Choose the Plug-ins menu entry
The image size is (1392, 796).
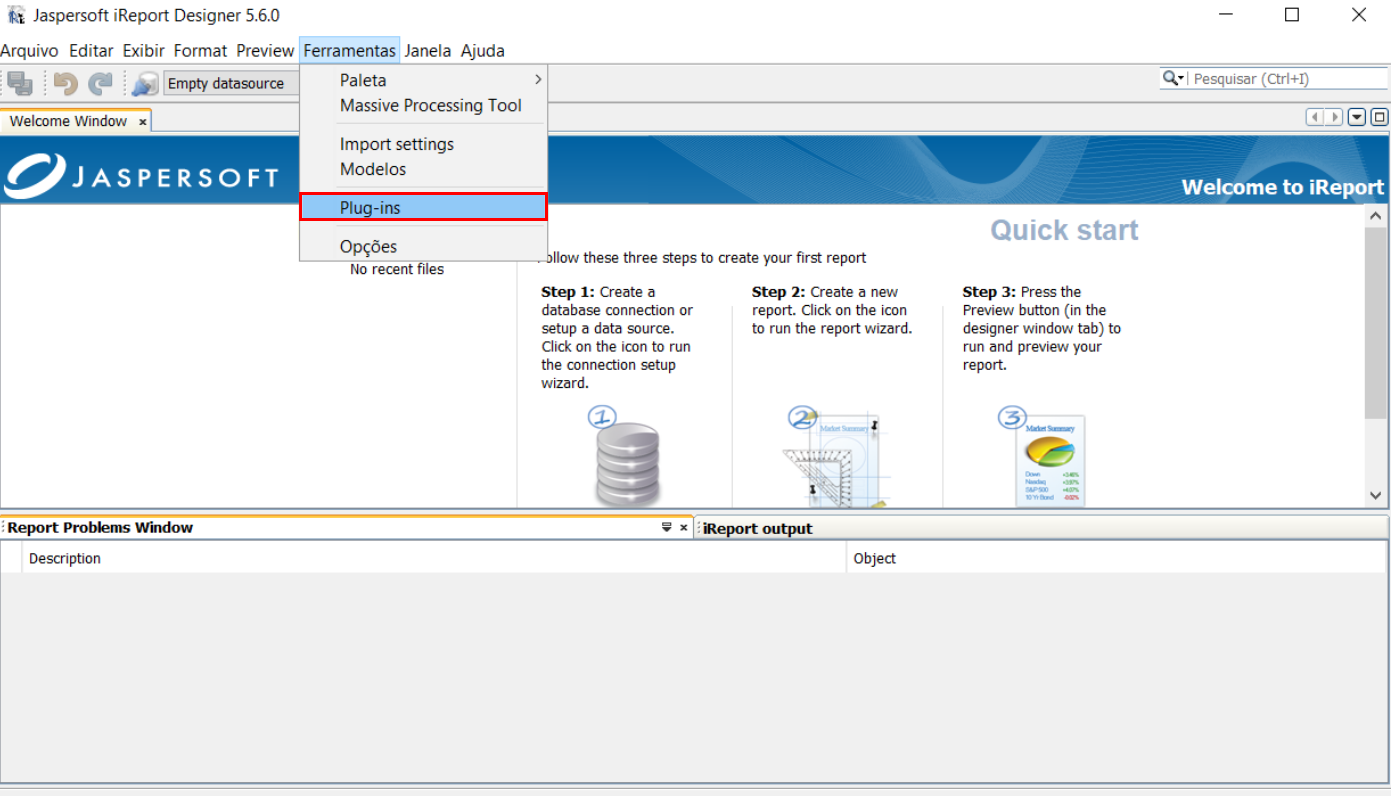click(424, 207)
